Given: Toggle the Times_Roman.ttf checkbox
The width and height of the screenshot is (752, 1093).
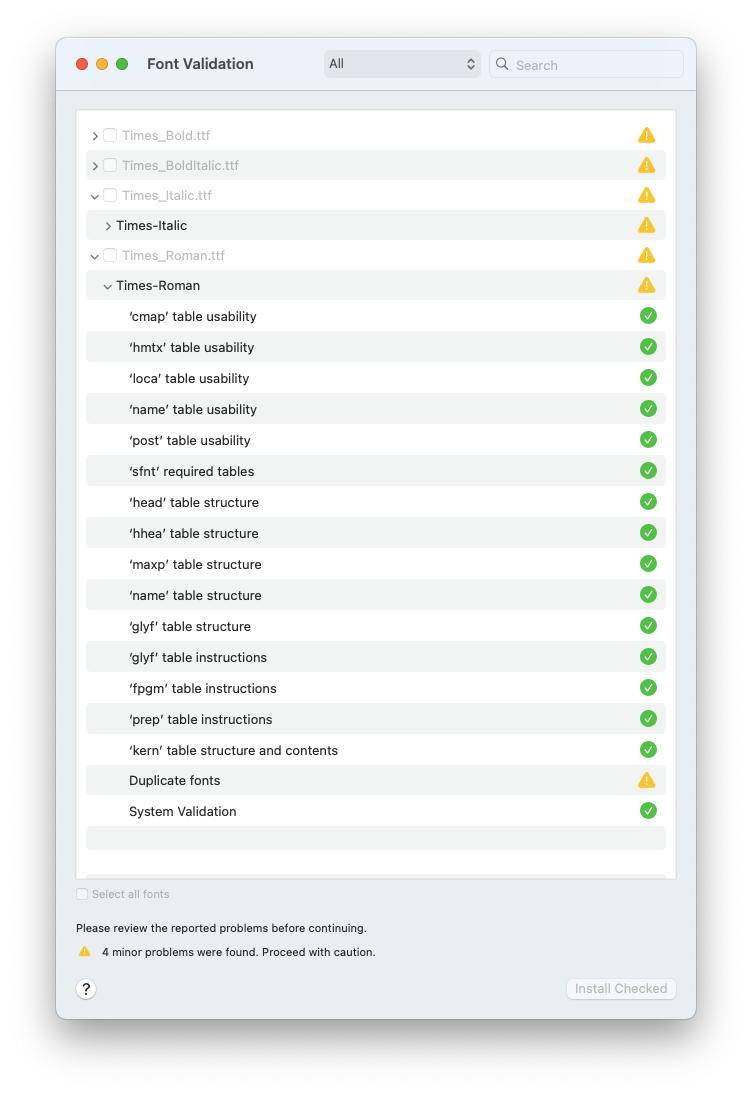Looking at the screenshot, I should pos(110,255).
